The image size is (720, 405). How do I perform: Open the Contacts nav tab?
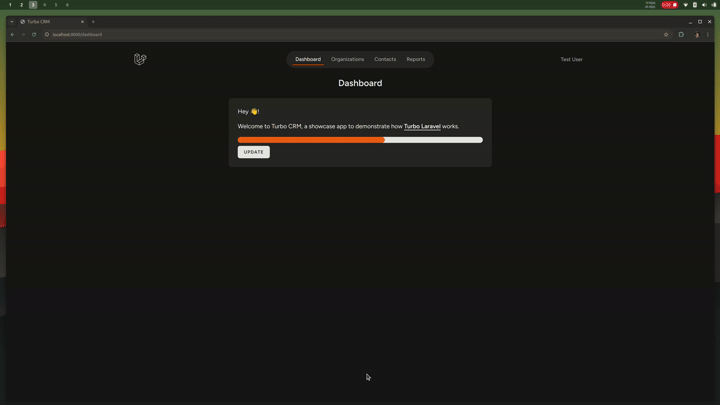click(385, 59)
